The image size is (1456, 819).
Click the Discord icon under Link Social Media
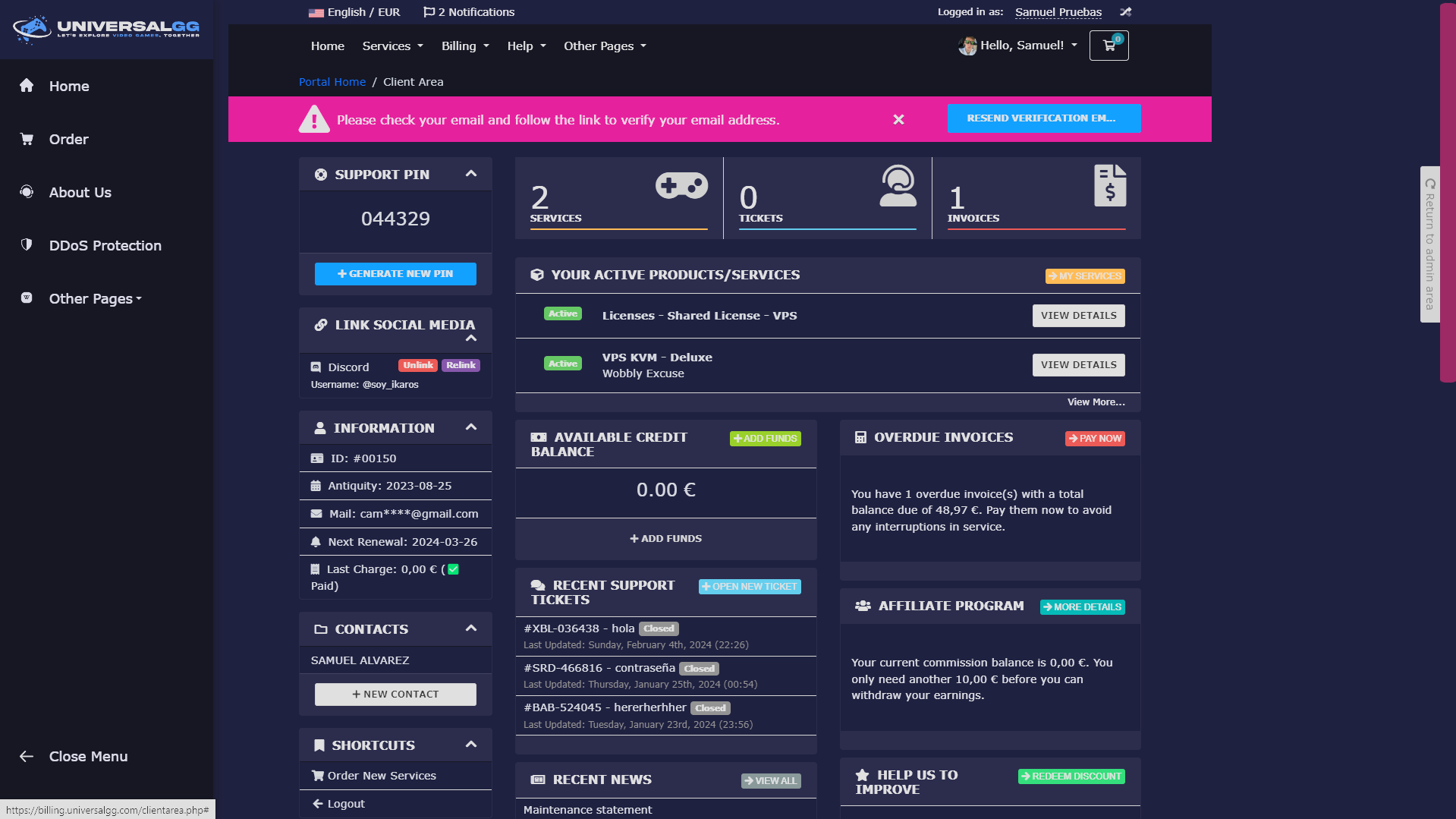click(316, 367)
